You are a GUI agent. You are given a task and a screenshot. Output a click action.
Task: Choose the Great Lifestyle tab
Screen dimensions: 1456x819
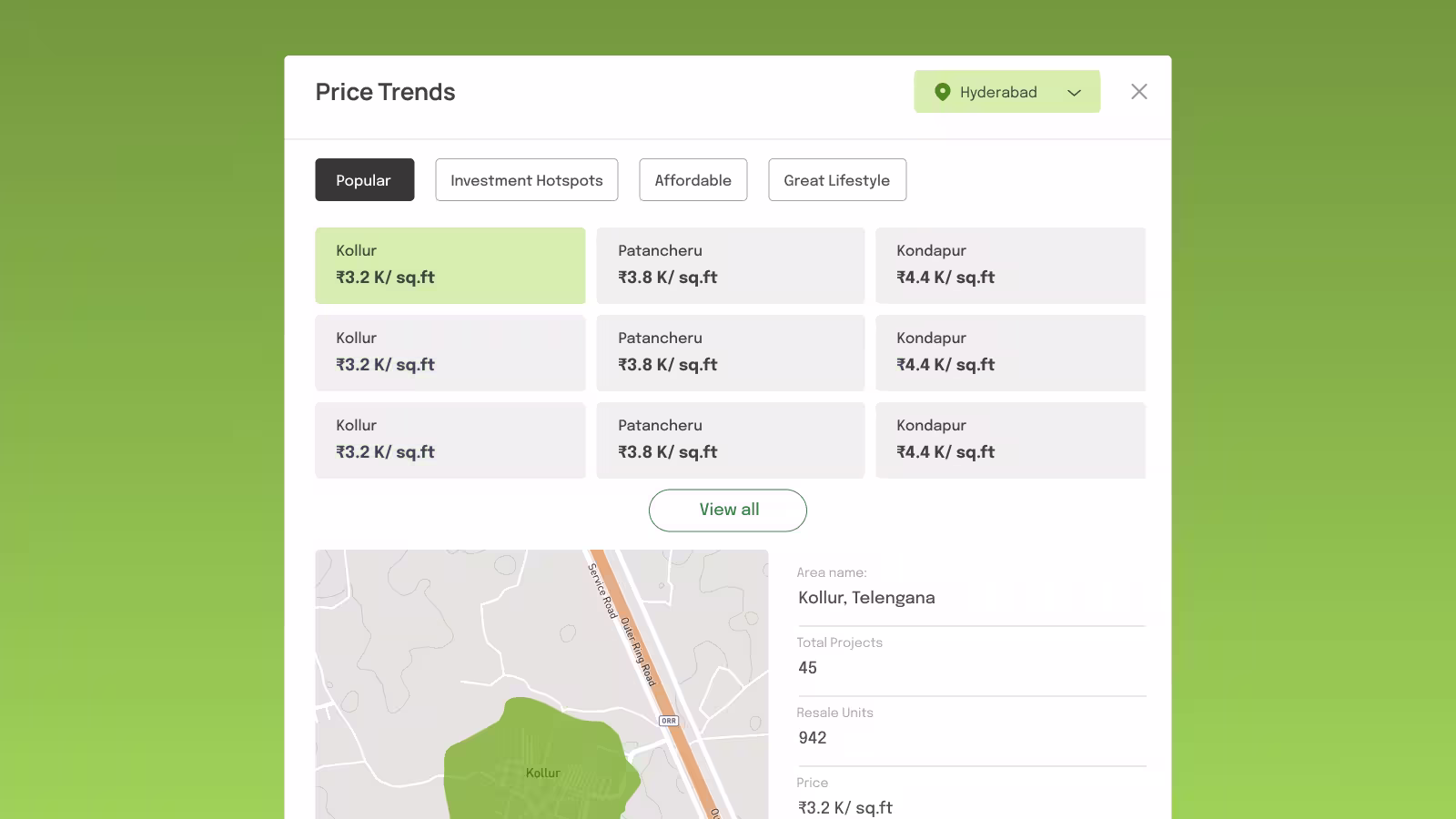coord(837,180)
